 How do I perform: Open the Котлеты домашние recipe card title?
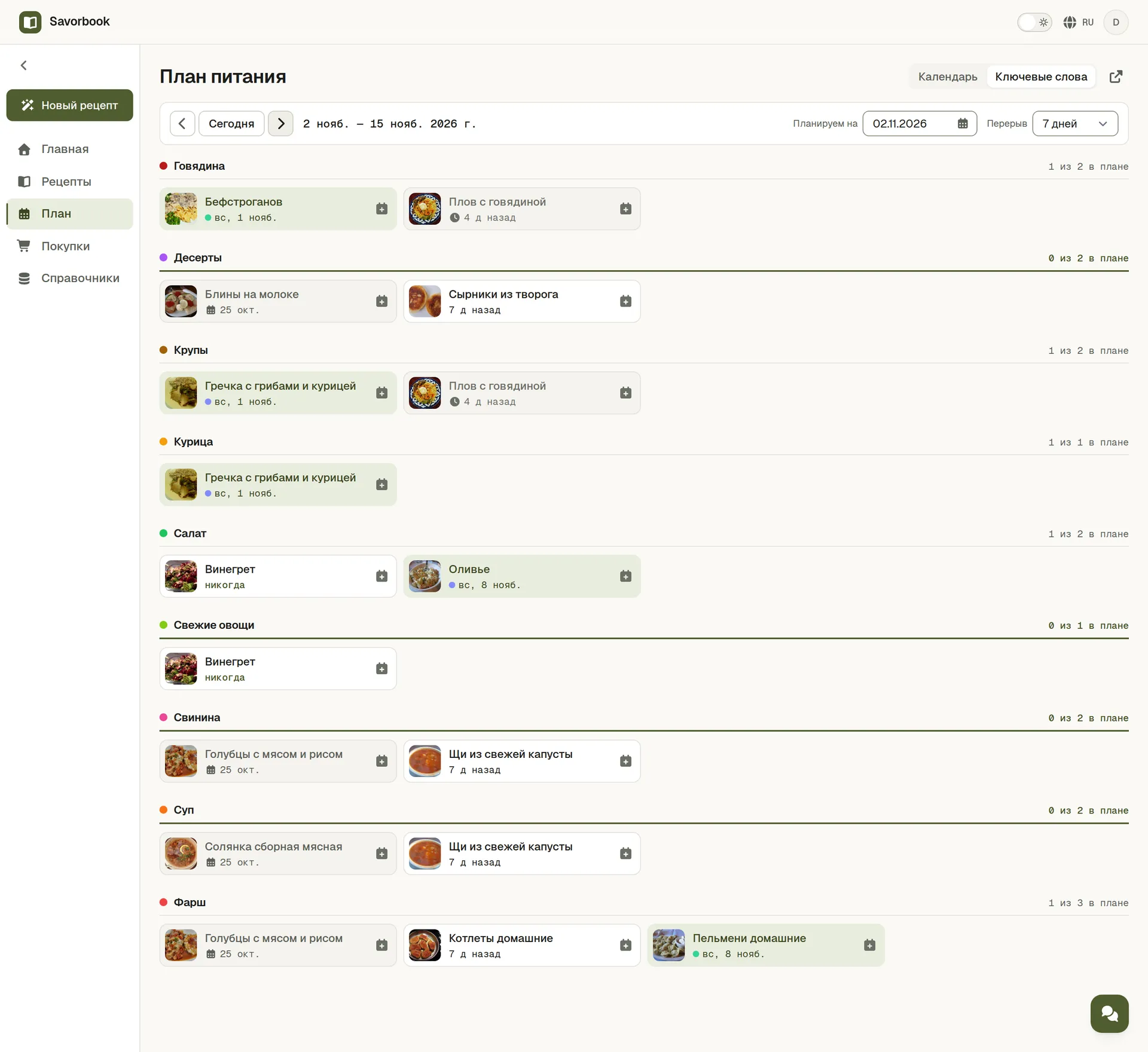(501, 938)
